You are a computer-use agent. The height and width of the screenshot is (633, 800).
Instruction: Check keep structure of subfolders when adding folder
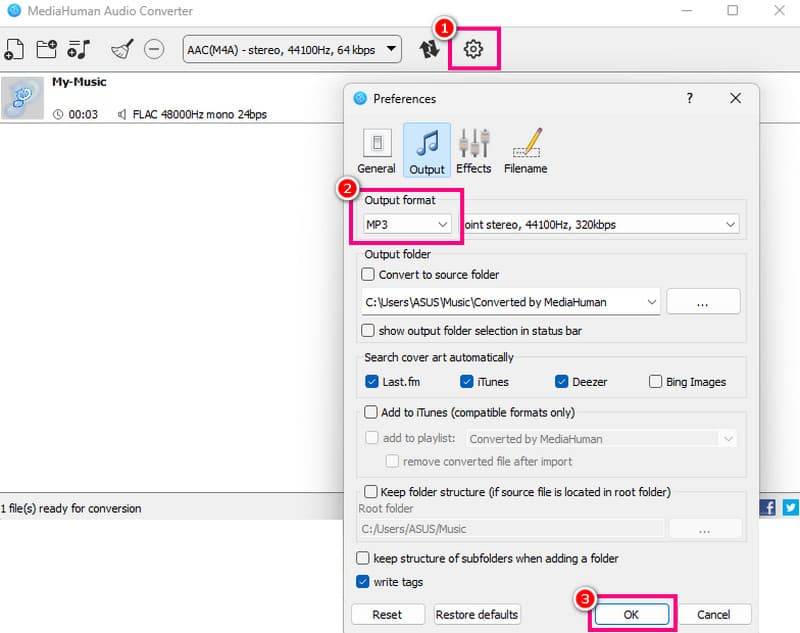[x=362, y=558]
